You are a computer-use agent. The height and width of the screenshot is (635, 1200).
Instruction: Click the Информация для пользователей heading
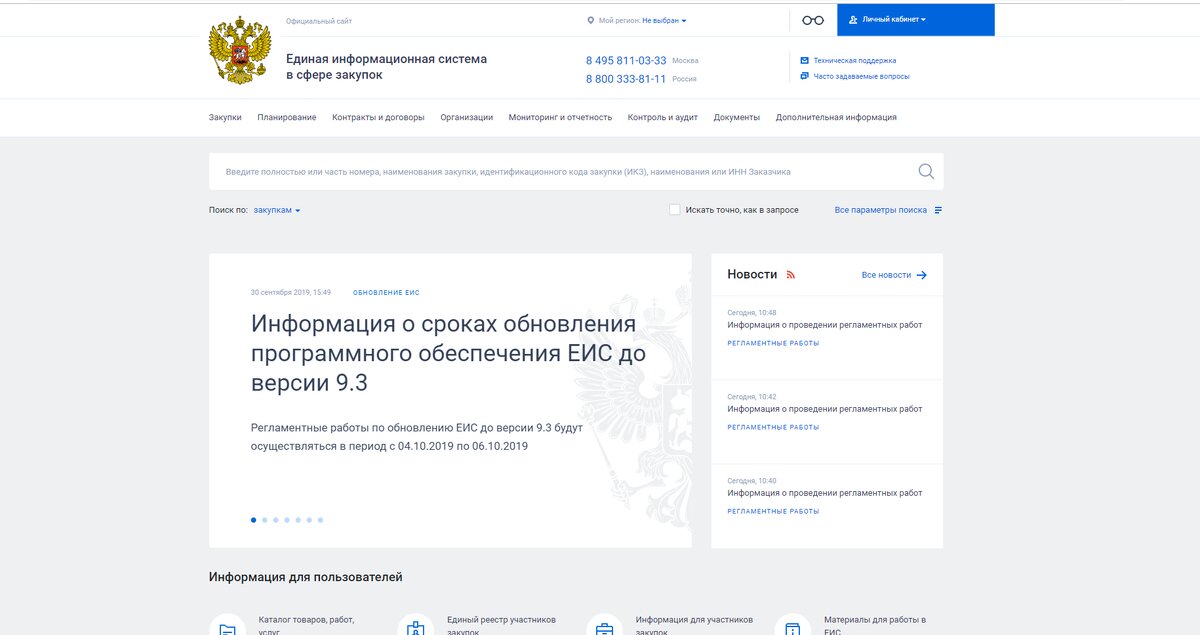(x=306, y=577)
